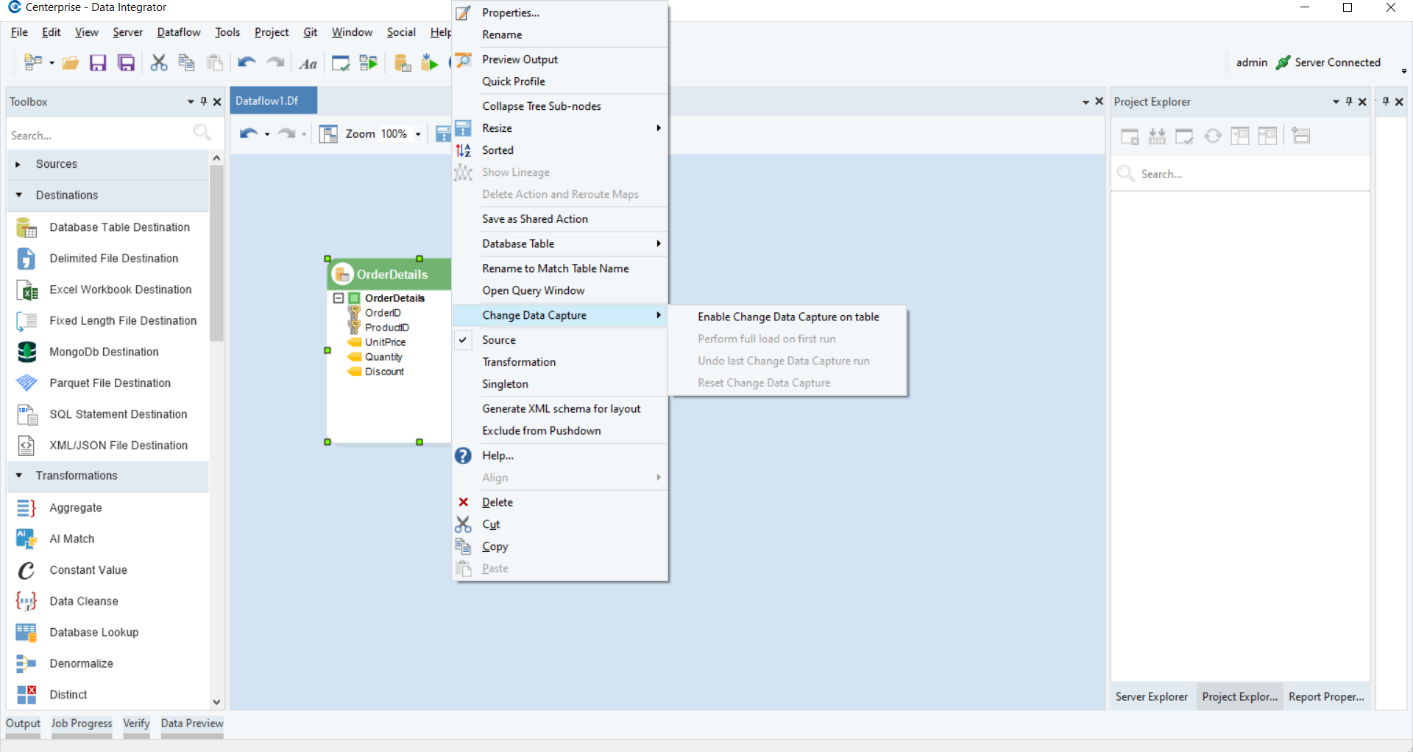The image size is (1413, 752).
Task: Collapse the OrderDetails tree node
Action: point(338,298)
